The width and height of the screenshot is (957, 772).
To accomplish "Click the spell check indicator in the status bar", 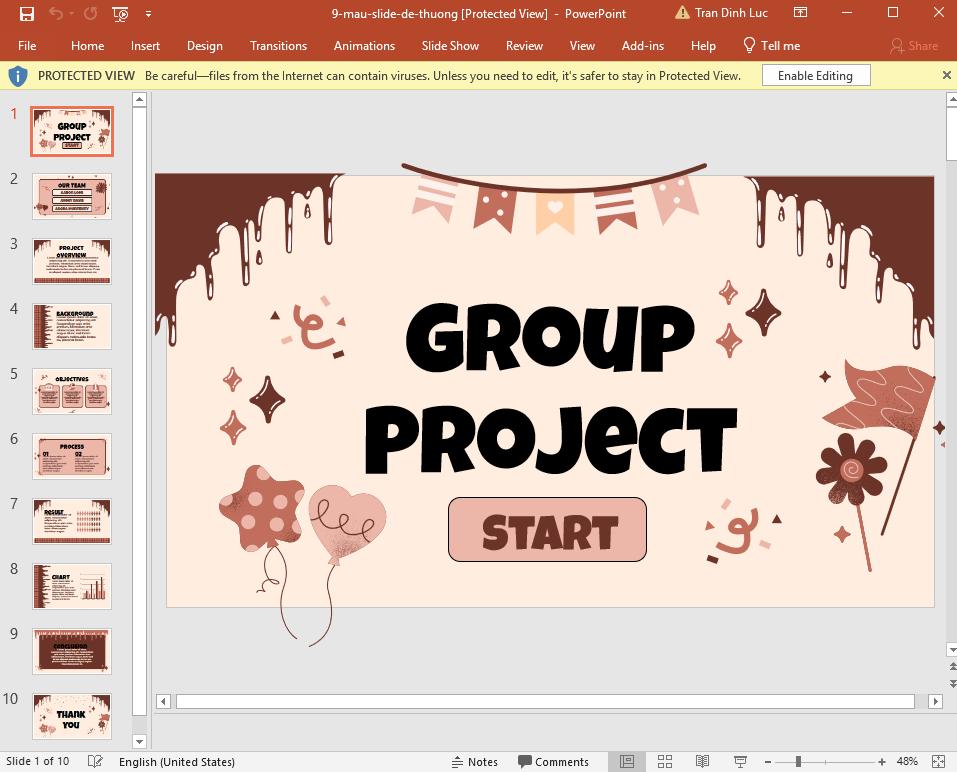I will 94,761.
